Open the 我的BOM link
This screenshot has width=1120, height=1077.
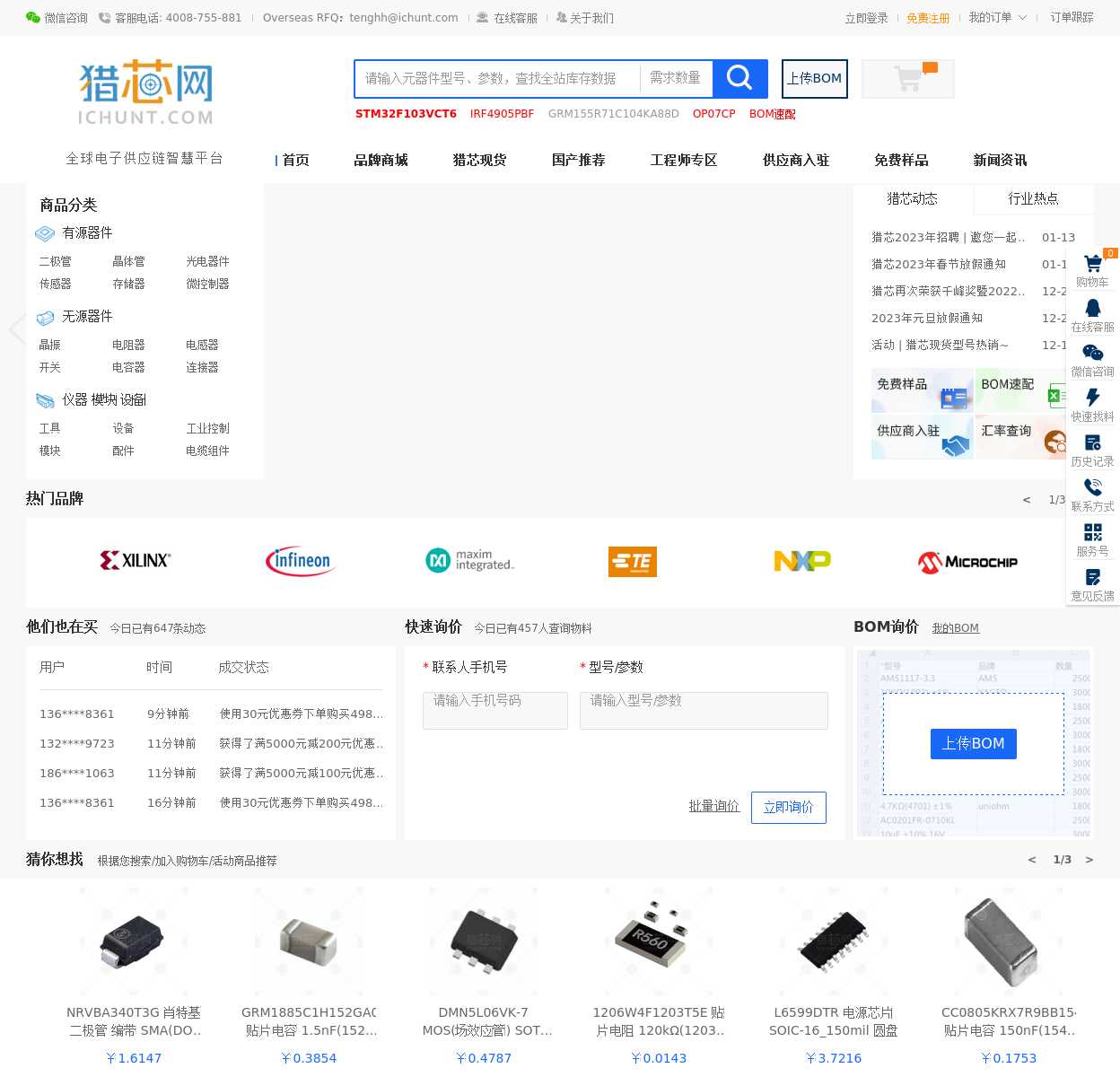click(955, 628)
